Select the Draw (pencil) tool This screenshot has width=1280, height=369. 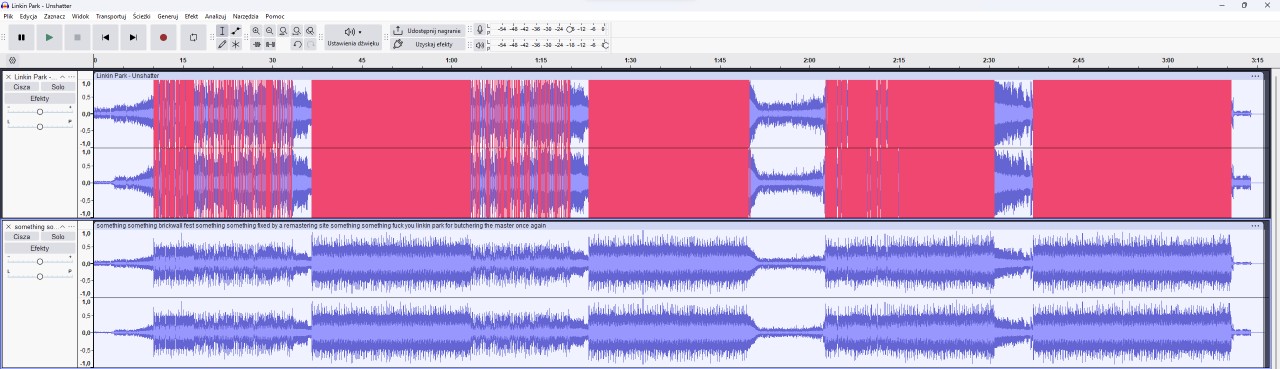(x=222, y=44)
